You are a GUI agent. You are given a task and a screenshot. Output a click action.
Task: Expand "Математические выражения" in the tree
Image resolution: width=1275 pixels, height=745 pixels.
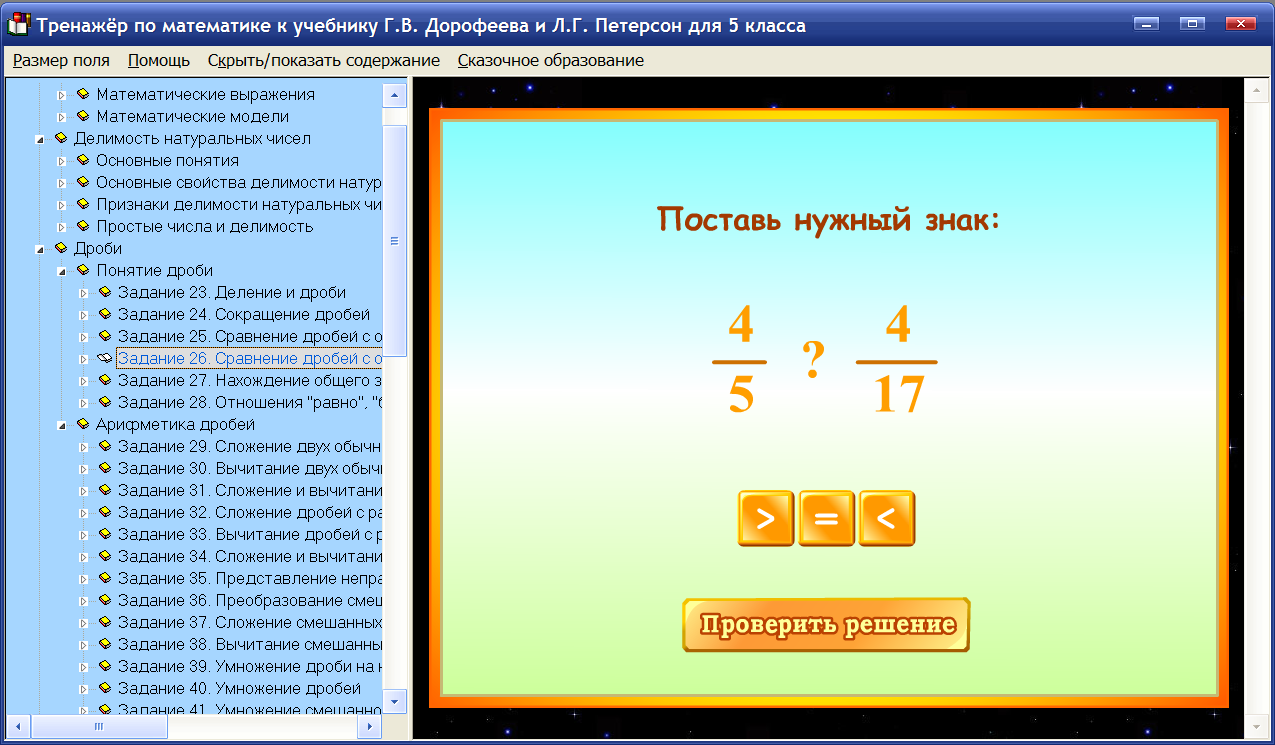point(63,94)
